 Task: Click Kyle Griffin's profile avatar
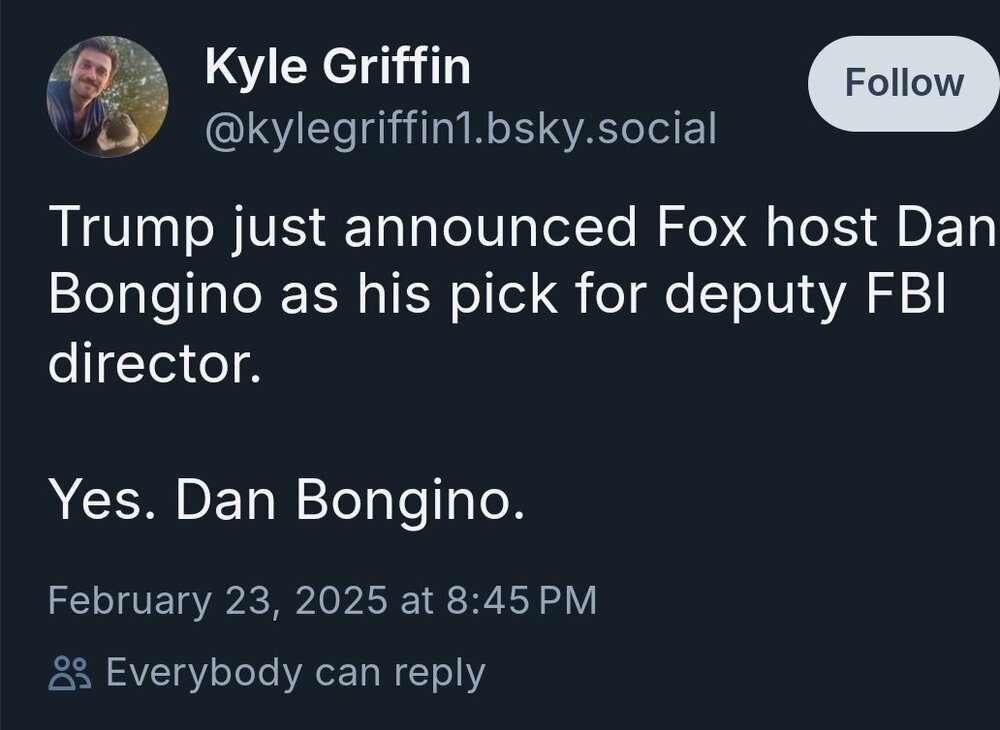coord(107,97)
